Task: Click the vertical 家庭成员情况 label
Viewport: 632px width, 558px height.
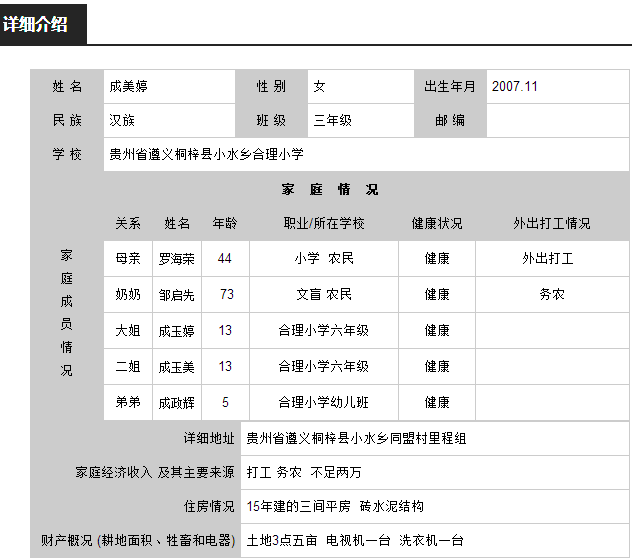Action: (67, 312)
